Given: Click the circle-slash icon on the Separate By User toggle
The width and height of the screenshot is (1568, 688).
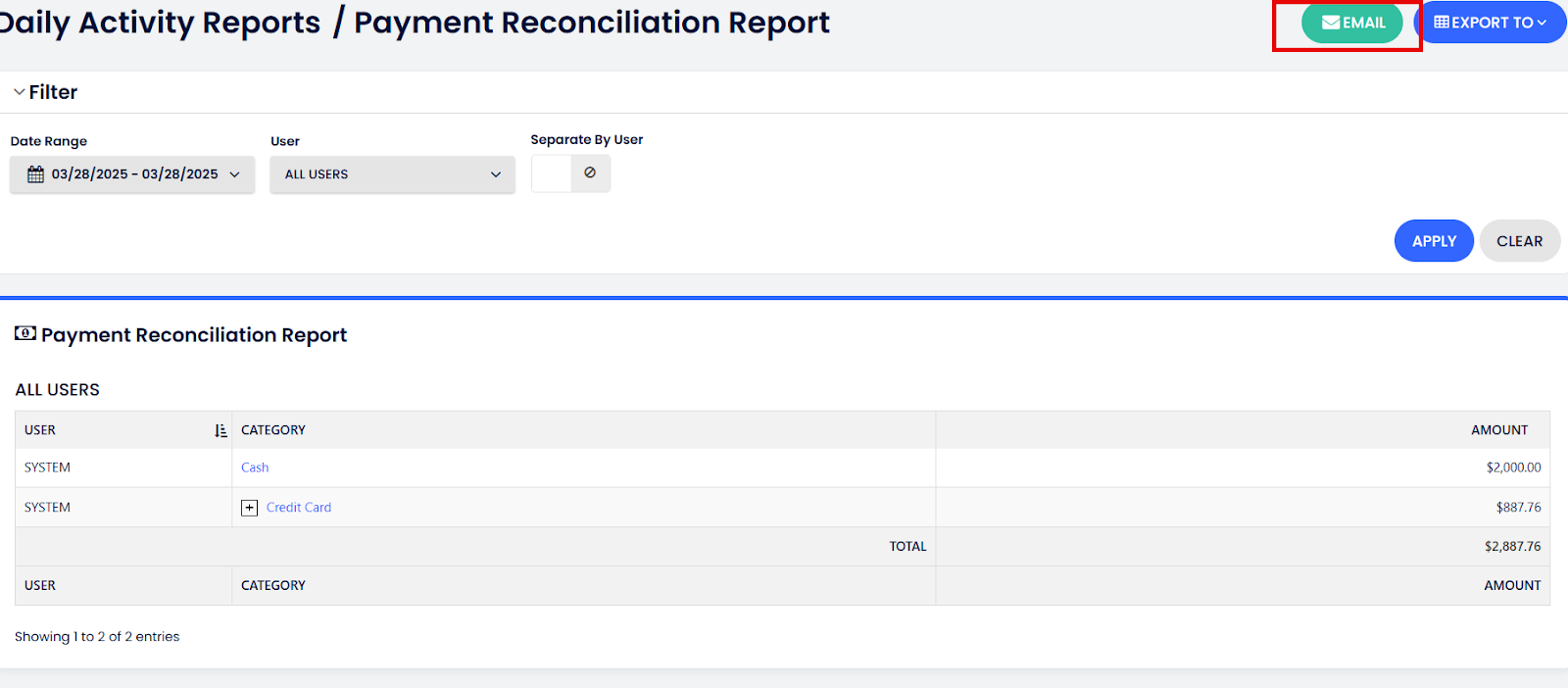Looking at the screenshot, I should [590, 172].
